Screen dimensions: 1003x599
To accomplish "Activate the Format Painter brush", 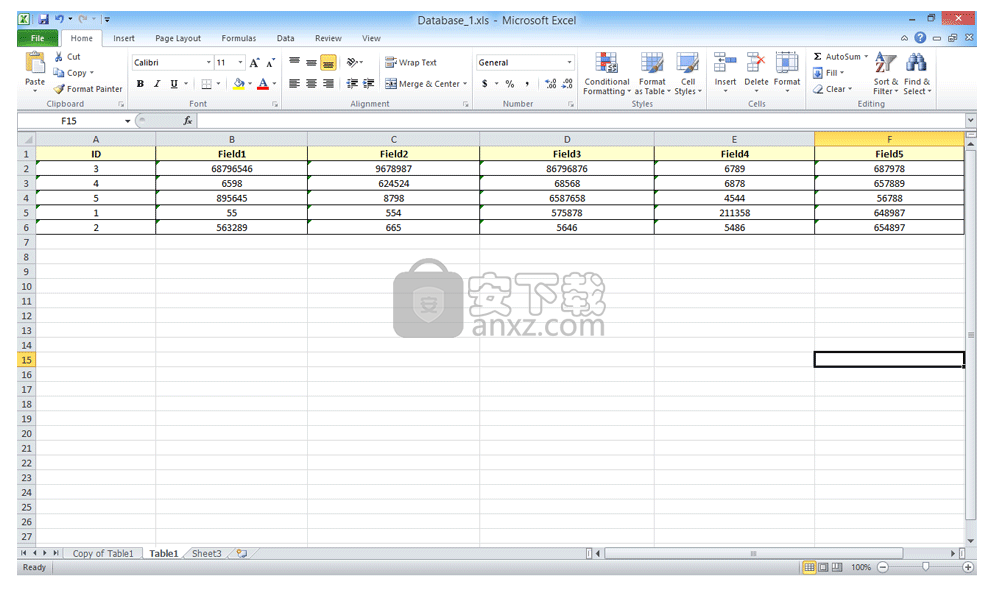I will tap(59, 89).
